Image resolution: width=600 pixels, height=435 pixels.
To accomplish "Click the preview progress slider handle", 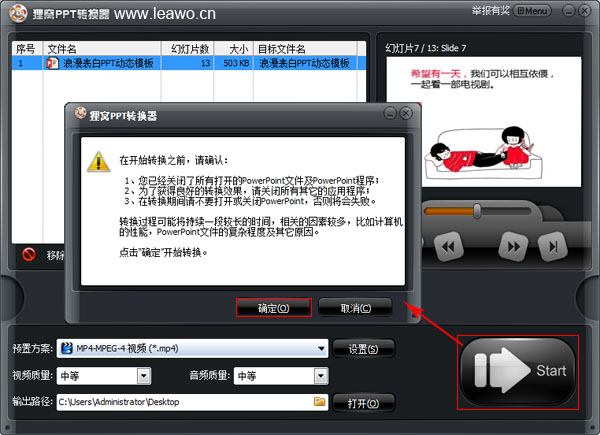I will [x=477, y=211].
